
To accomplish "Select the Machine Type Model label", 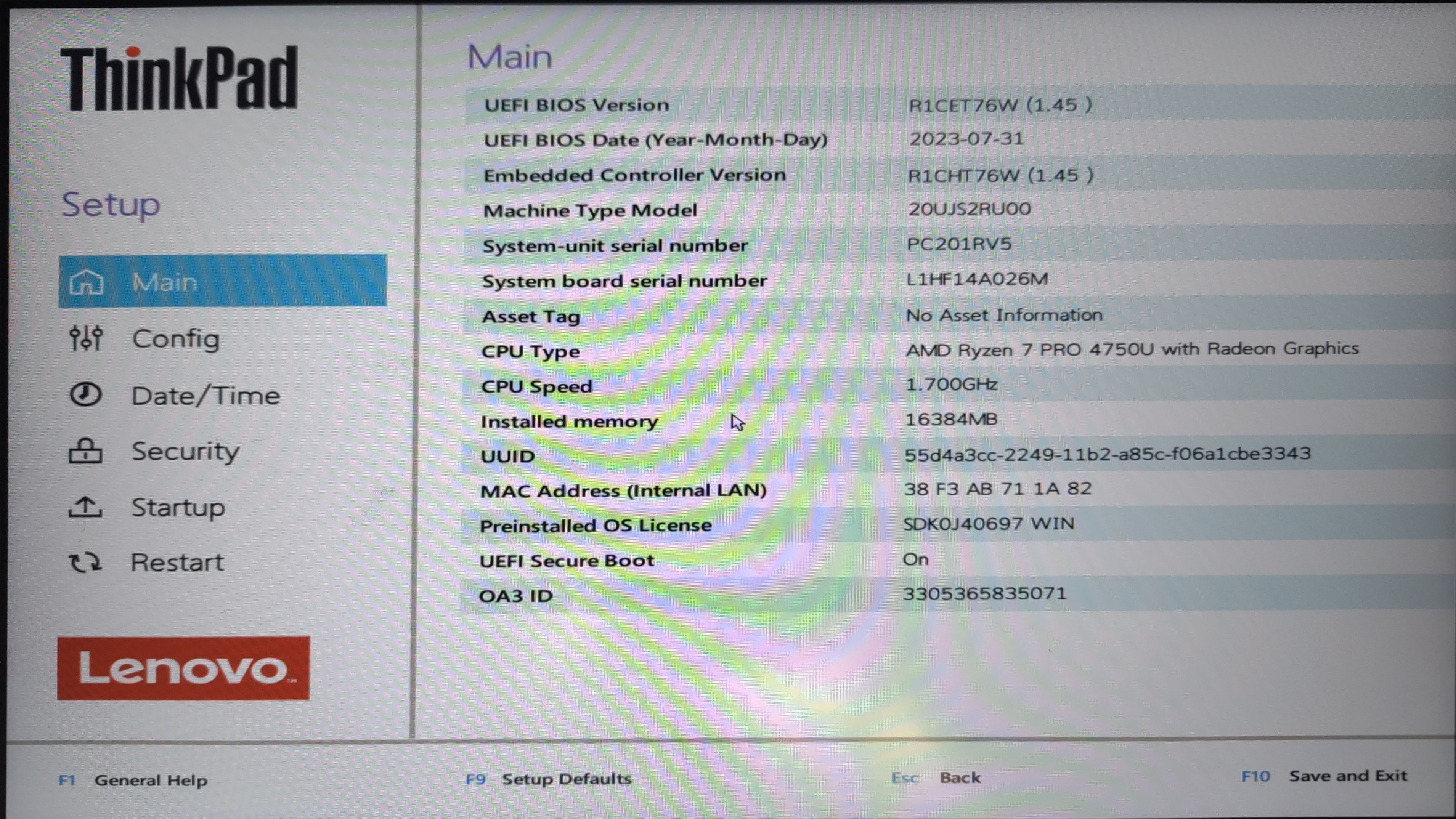I will (x=590, y=211).
